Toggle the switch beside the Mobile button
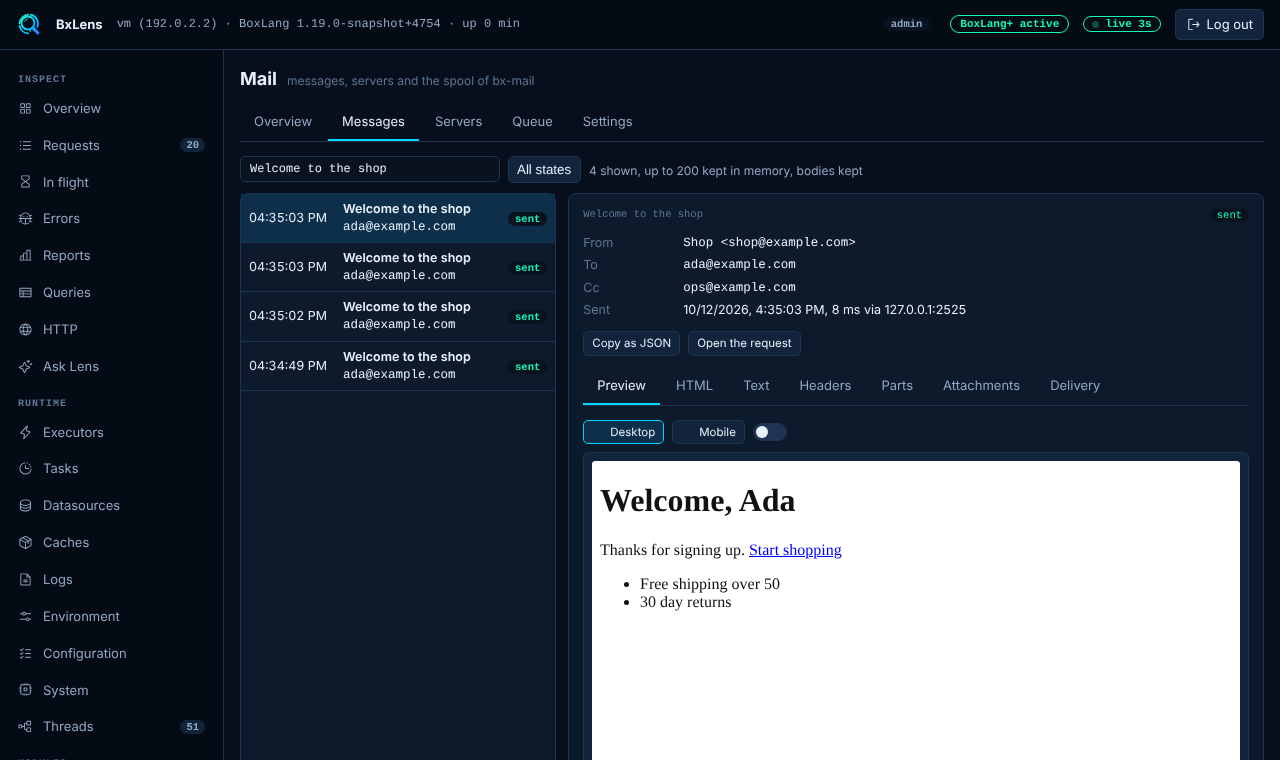 point(770,432)
